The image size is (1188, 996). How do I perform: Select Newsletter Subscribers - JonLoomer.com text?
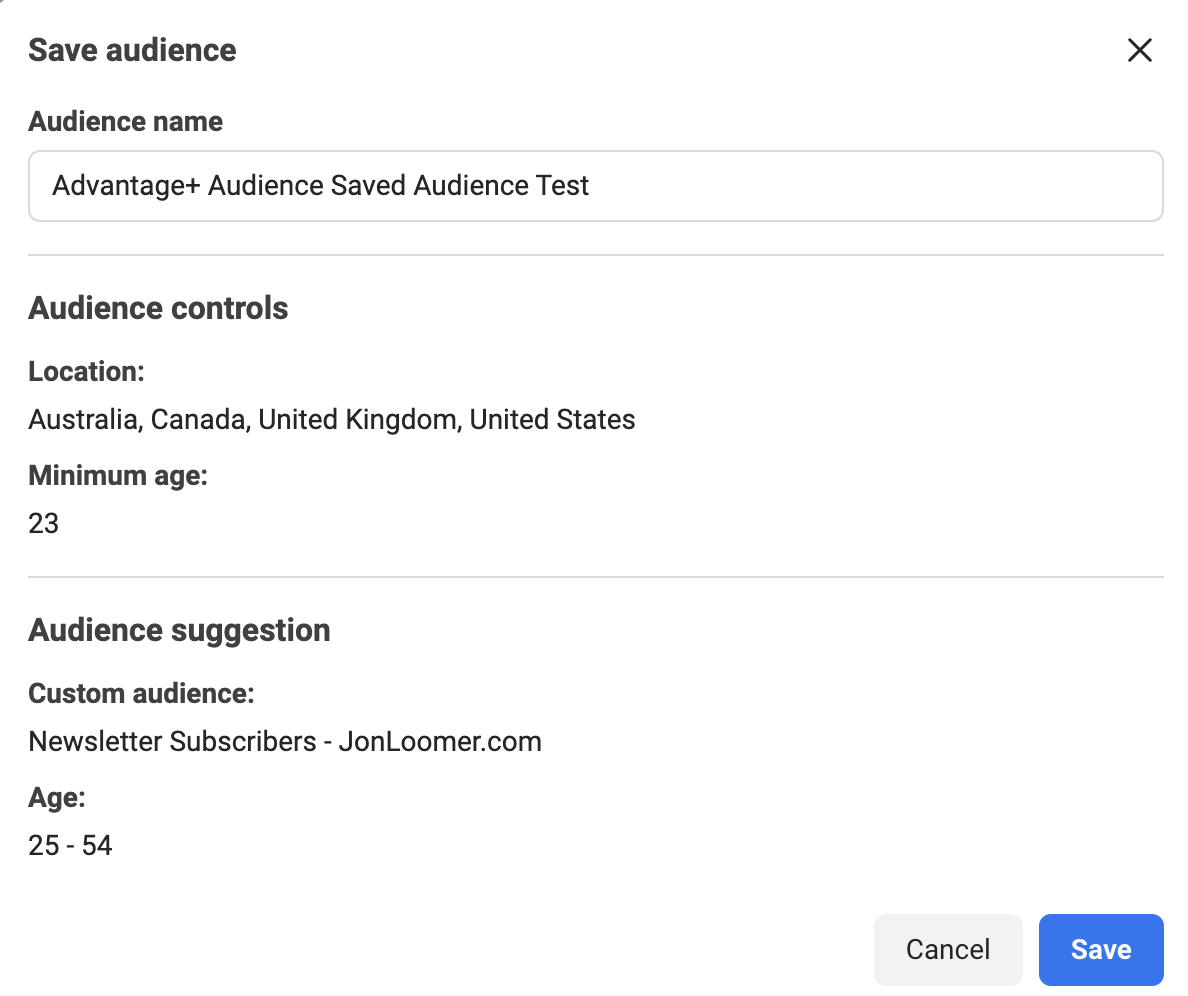(x=284, y=741)
